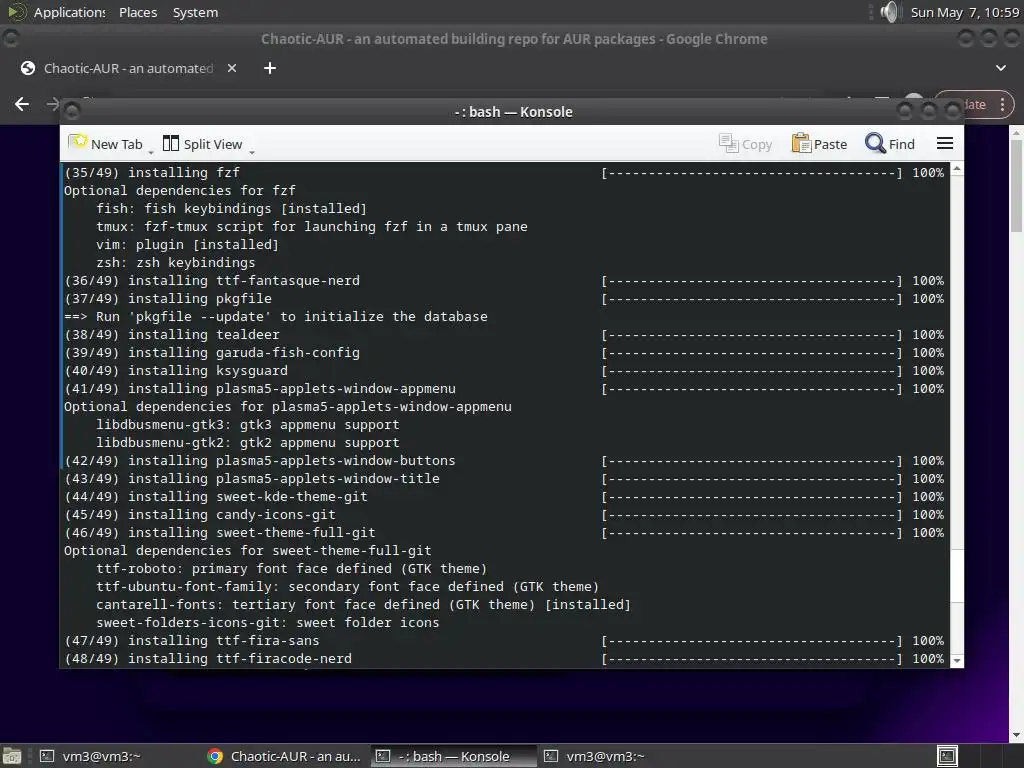Click the 100% value for fzf

tap(928, 172)
